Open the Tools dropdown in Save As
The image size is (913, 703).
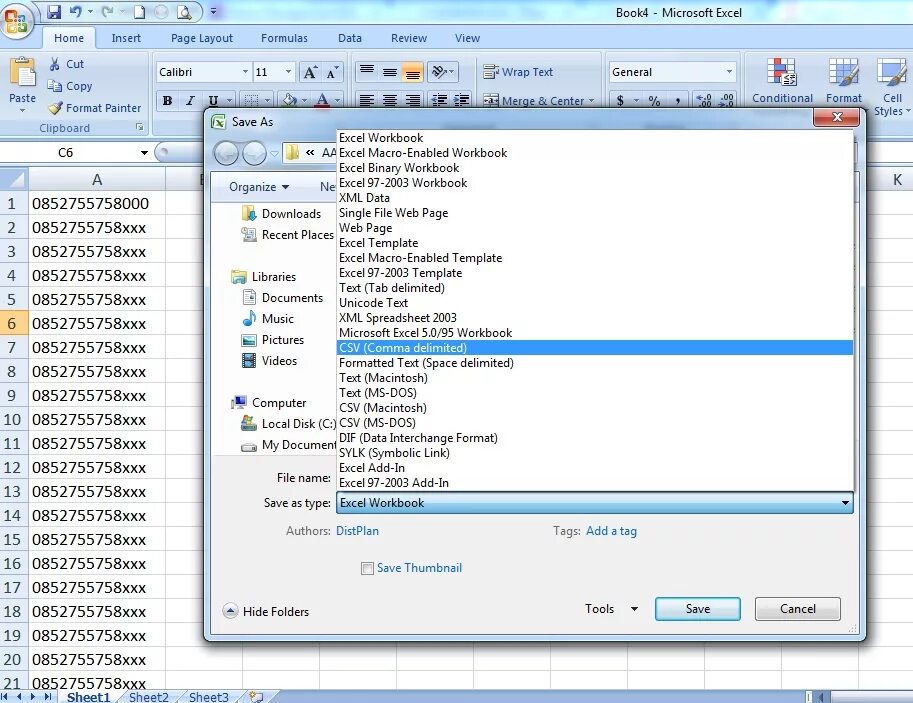[611, 609]
